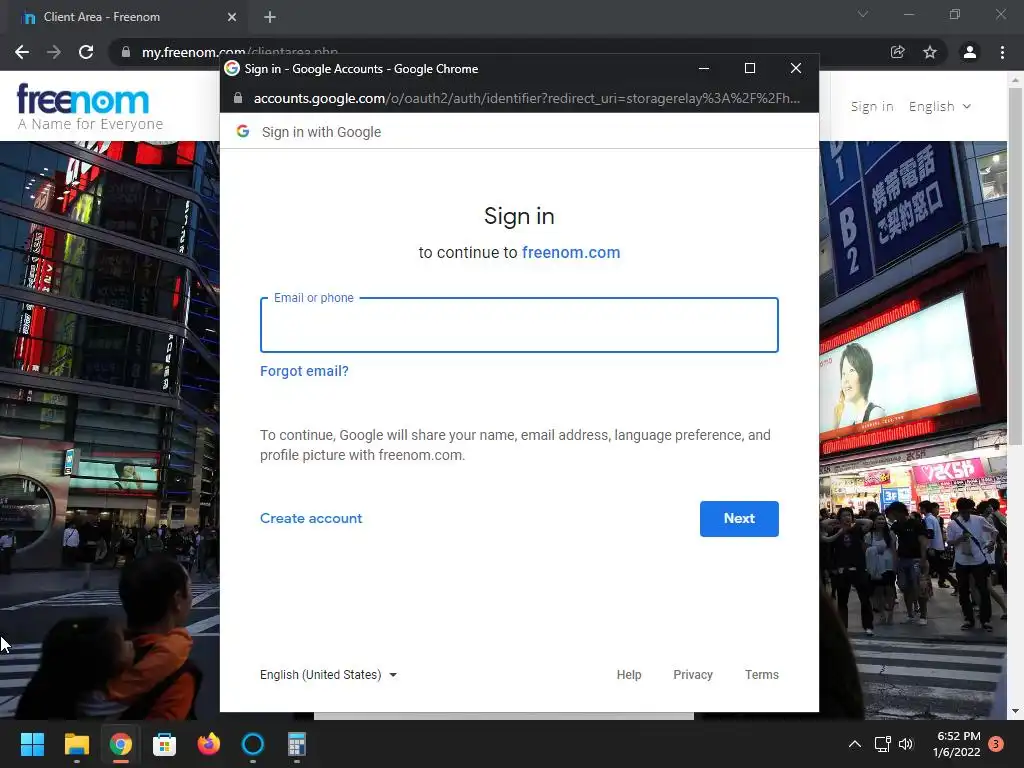Bookmark this tab with the star icon
Screen dimensions: 1024x768
[930, 52]
